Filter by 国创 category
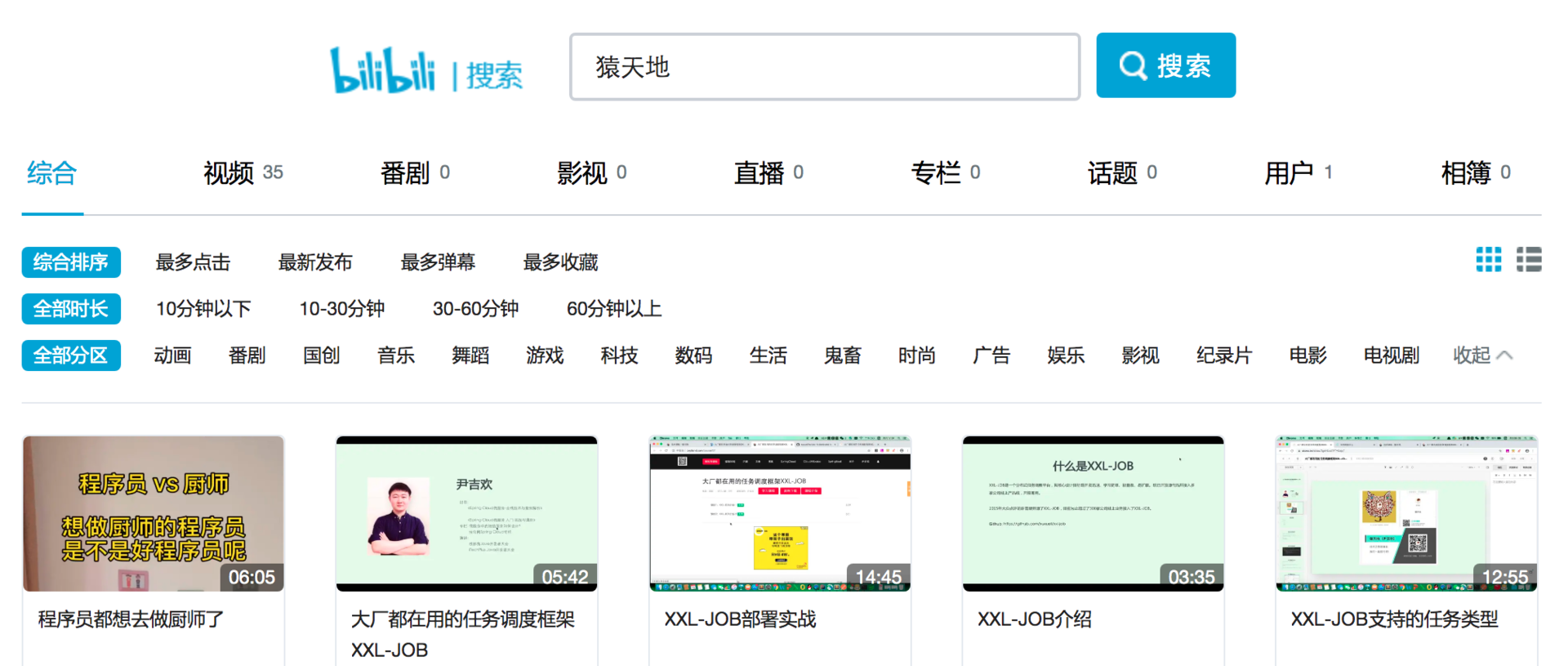 pyautogui.click(x=321, y=355)
